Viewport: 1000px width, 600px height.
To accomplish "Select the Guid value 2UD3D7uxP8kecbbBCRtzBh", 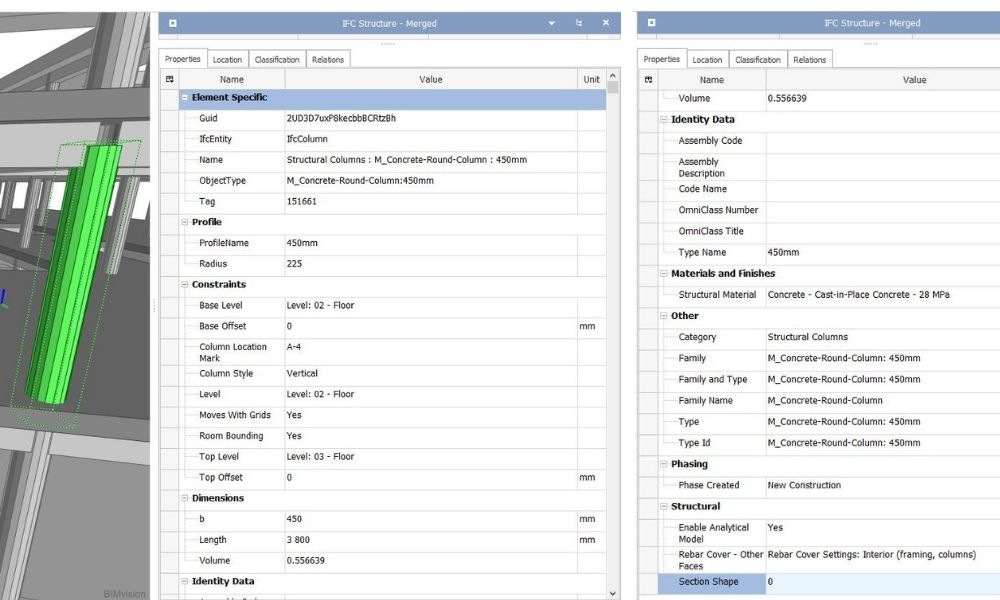I will coord(341,118).
